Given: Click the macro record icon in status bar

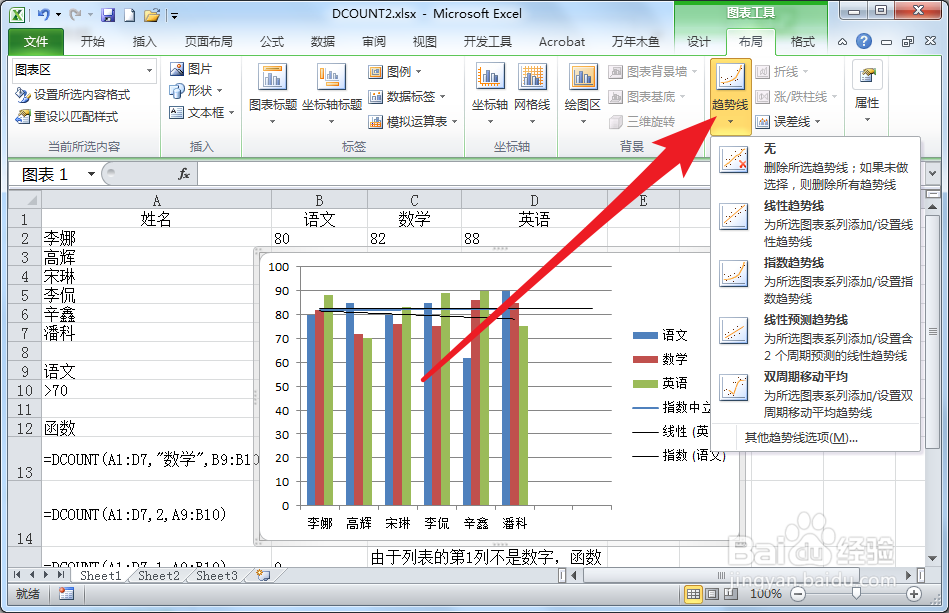Looking at the screenshot, I should pyautogui.click(x=66, y=594).
